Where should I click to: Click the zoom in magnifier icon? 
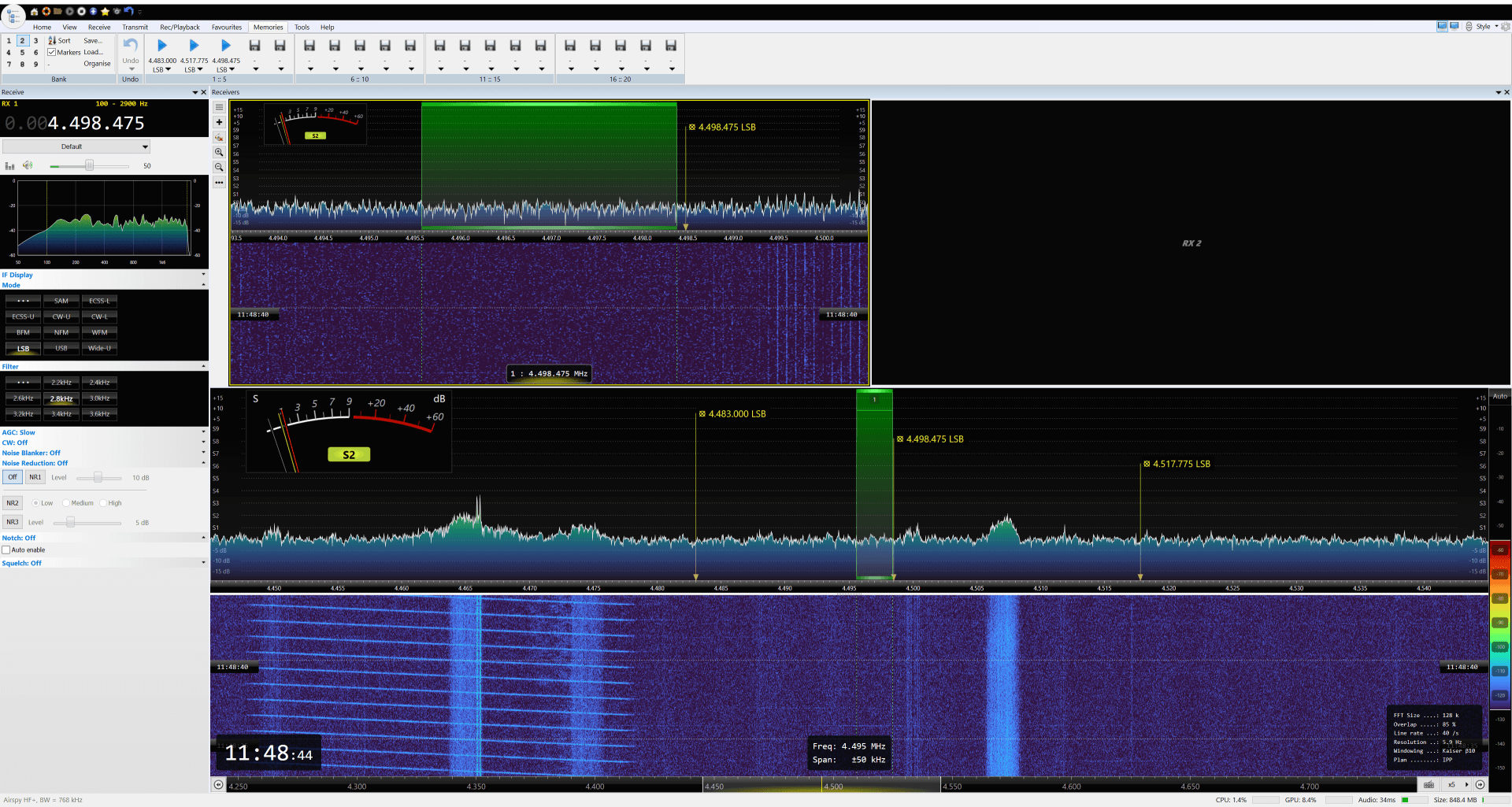click(x=219, y=153)
